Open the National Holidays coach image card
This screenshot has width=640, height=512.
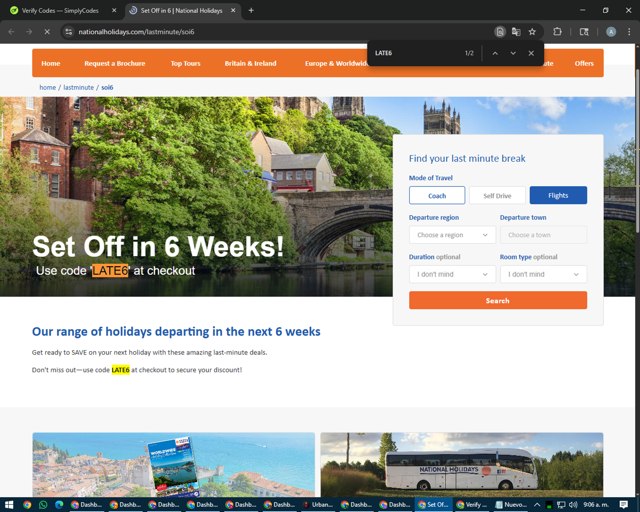(x=462, y=465)
